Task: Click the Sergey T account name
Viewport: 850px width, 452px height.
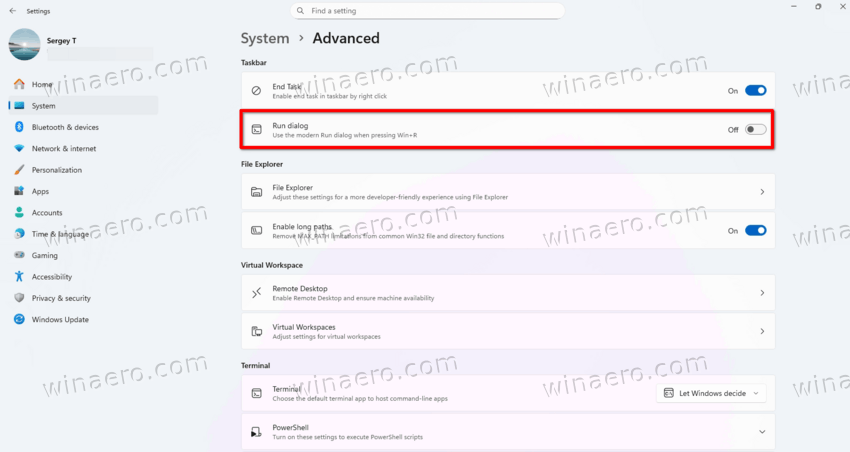Action: point(61,41)
